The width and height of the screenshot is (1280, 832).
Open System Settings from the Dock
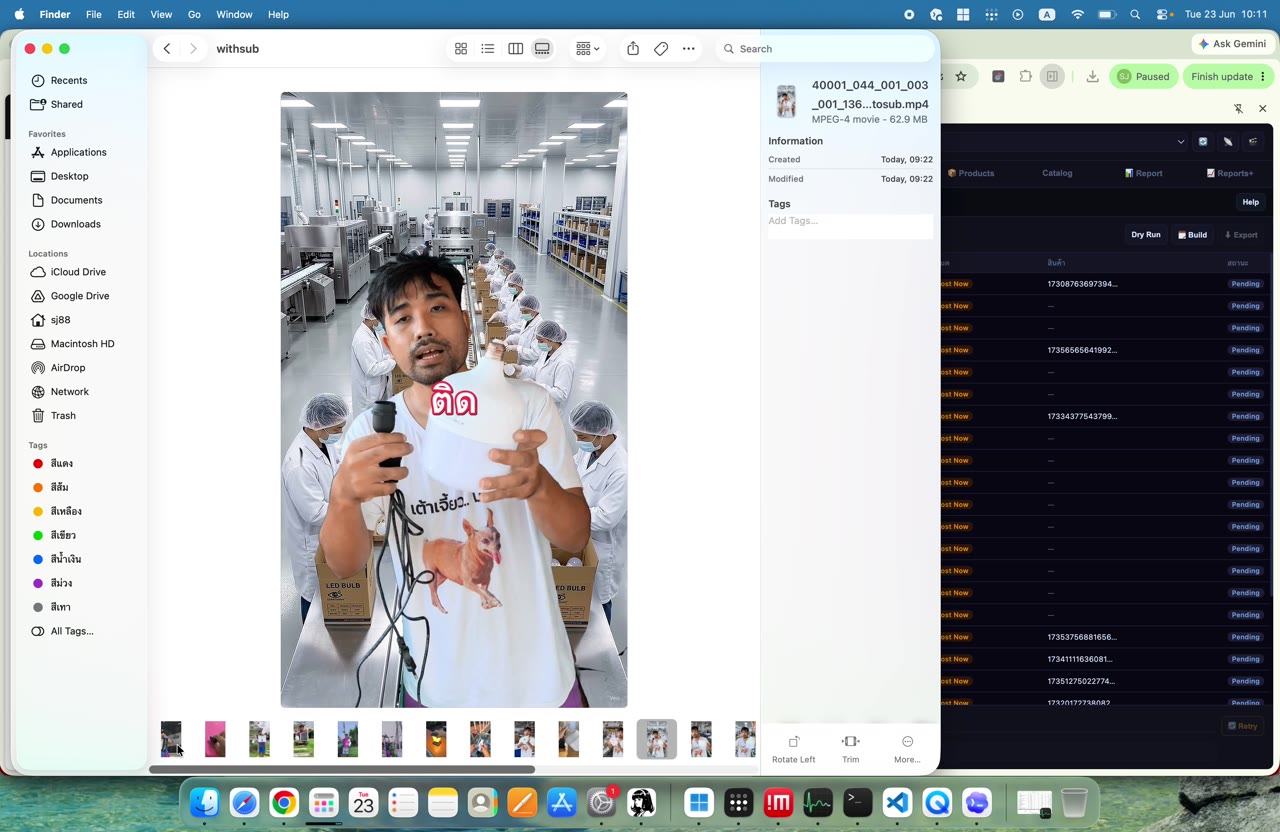click(602, 803)
